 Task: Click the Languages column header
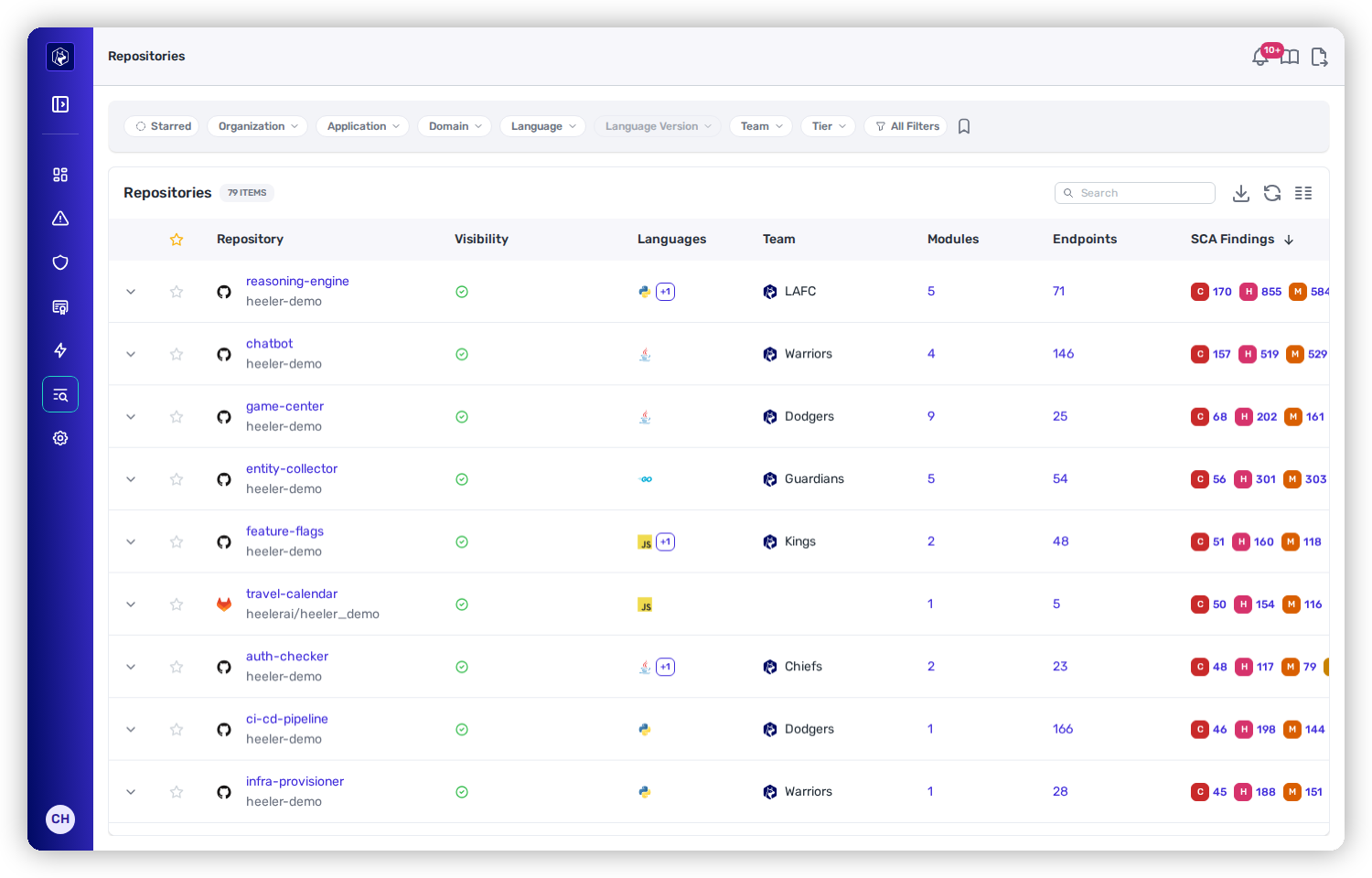671,239
